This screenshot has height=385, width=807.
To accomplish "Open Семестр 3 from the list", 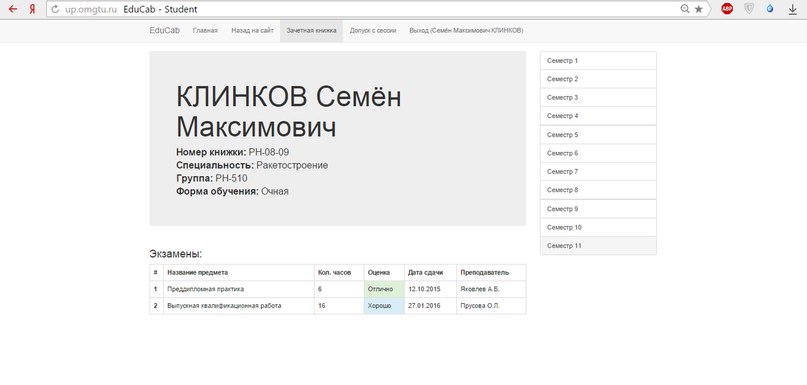I will [598, 97].
